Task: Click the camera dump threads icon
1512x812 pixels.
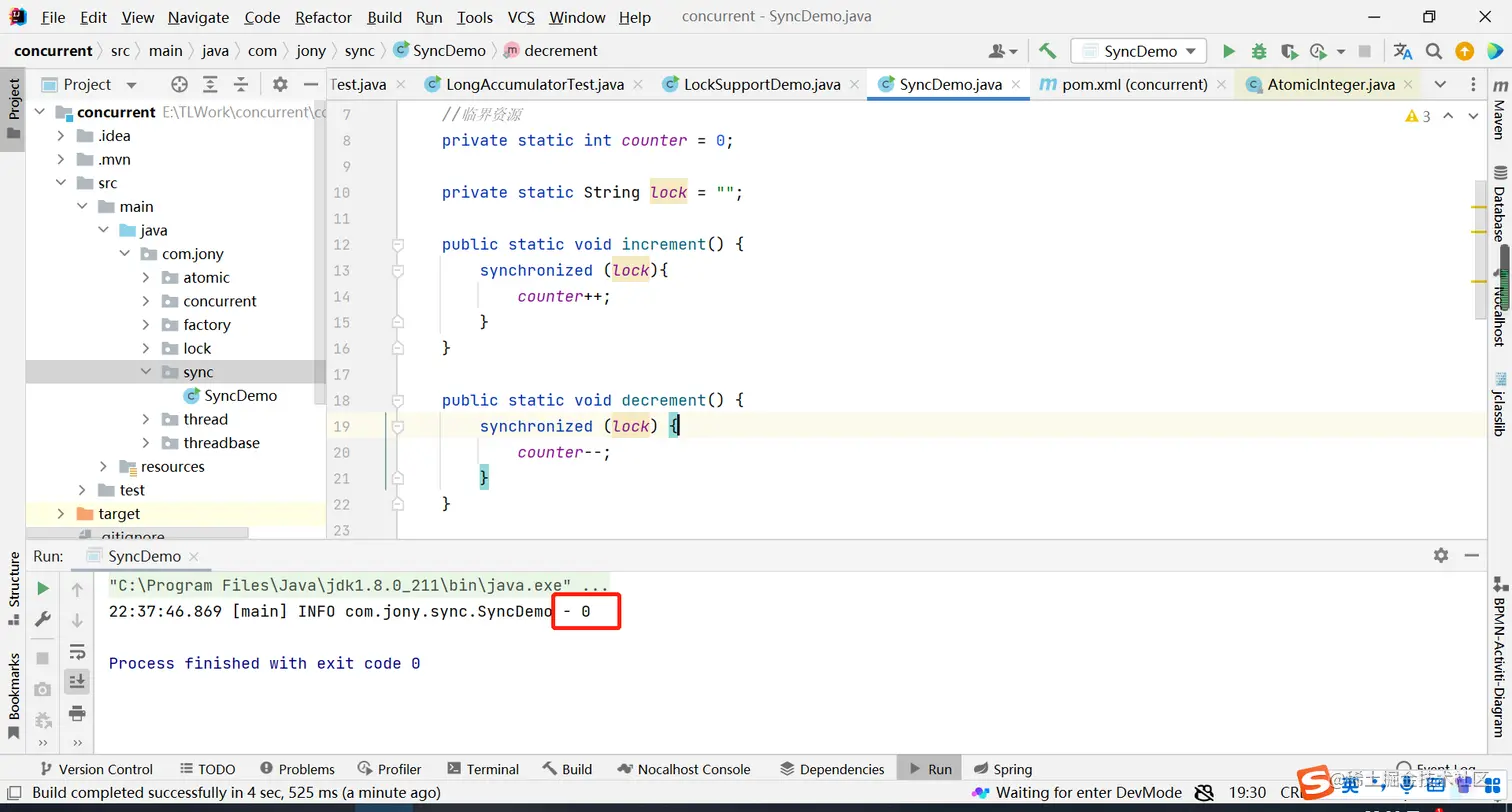Action: [43, 689]
